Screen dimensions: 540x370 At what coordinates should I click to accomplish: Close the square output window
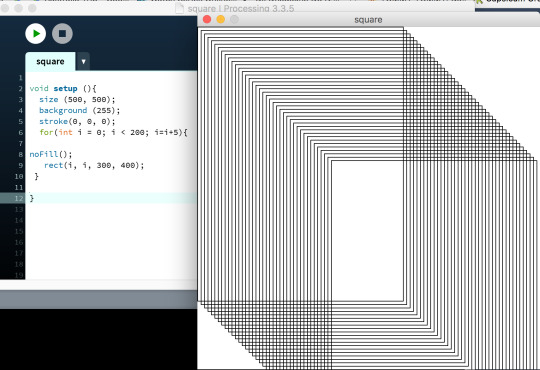coord(207,19)
